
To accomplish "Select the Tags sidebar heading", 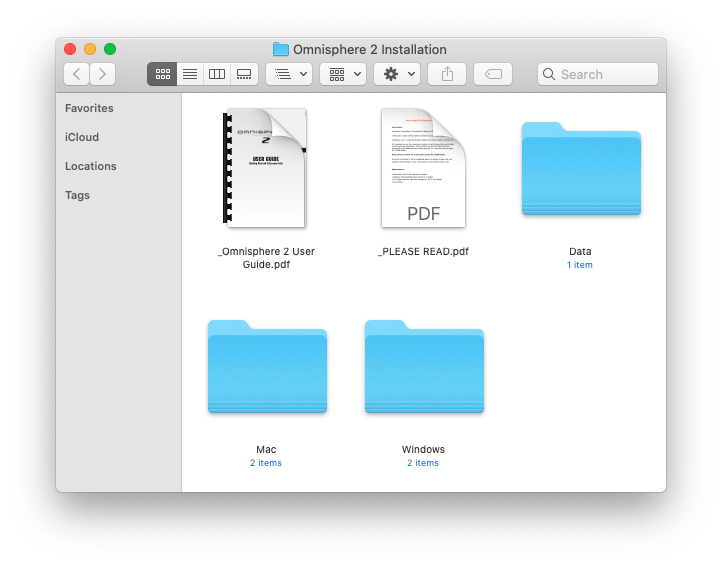I will [77, 195].
